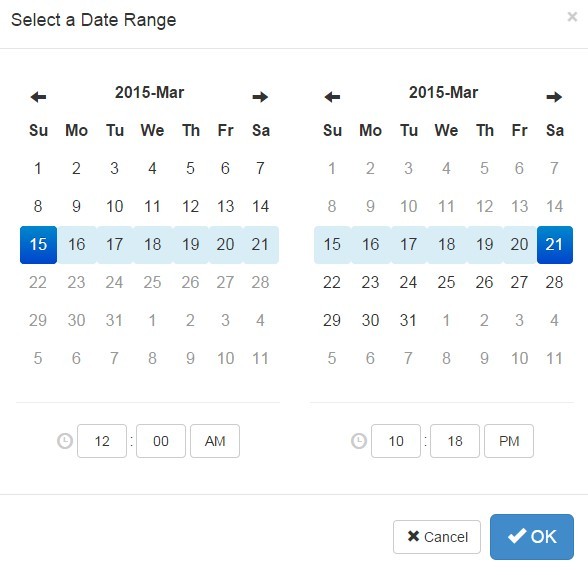
Task: Click the Cancel button
Action: tap(437, 537)
